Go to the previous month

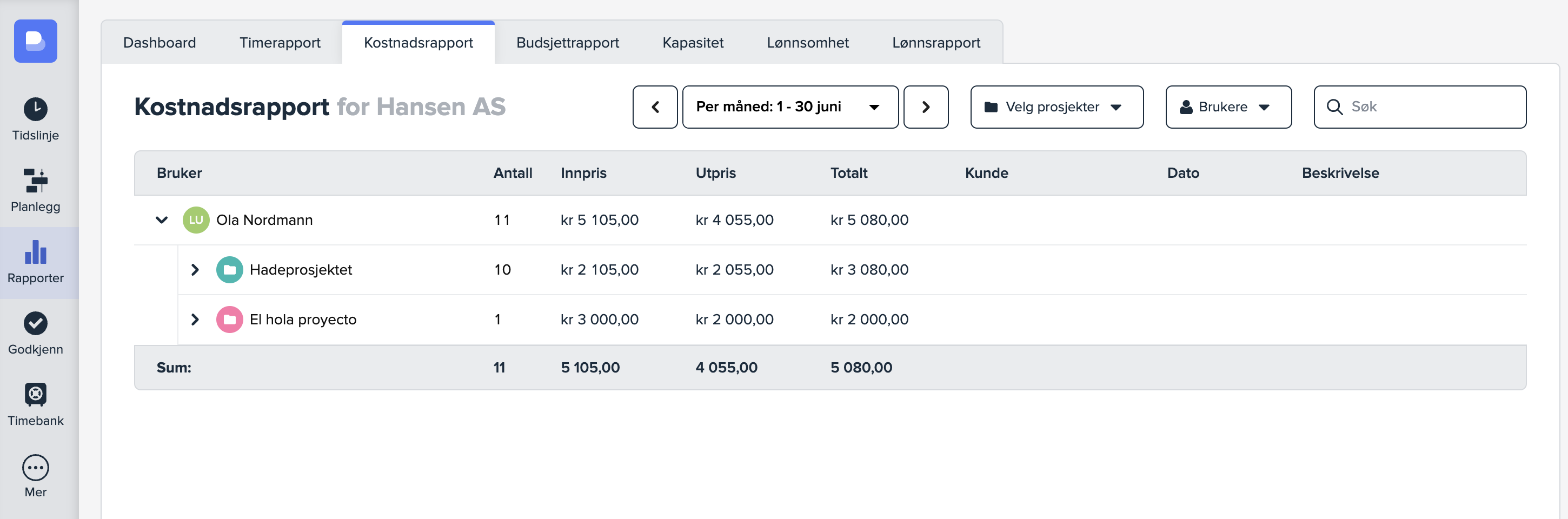click(x=655, y=107)
